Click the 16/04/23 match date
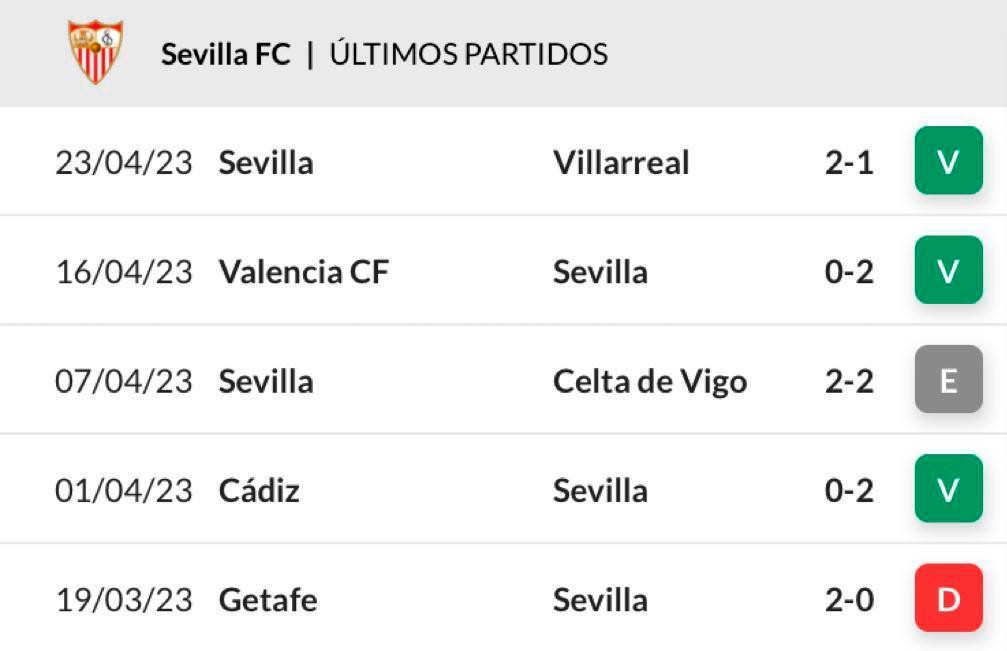Viewport: 1007px width, 651px height. click(124, 272)
